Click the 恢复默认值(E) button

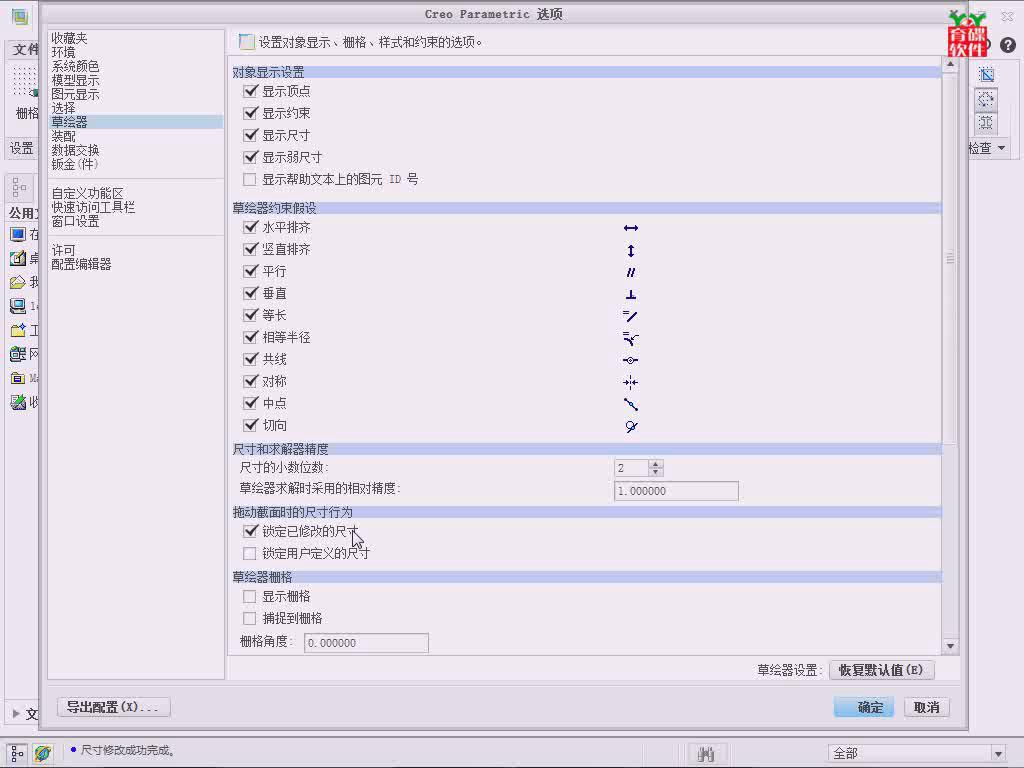(881, 670)
